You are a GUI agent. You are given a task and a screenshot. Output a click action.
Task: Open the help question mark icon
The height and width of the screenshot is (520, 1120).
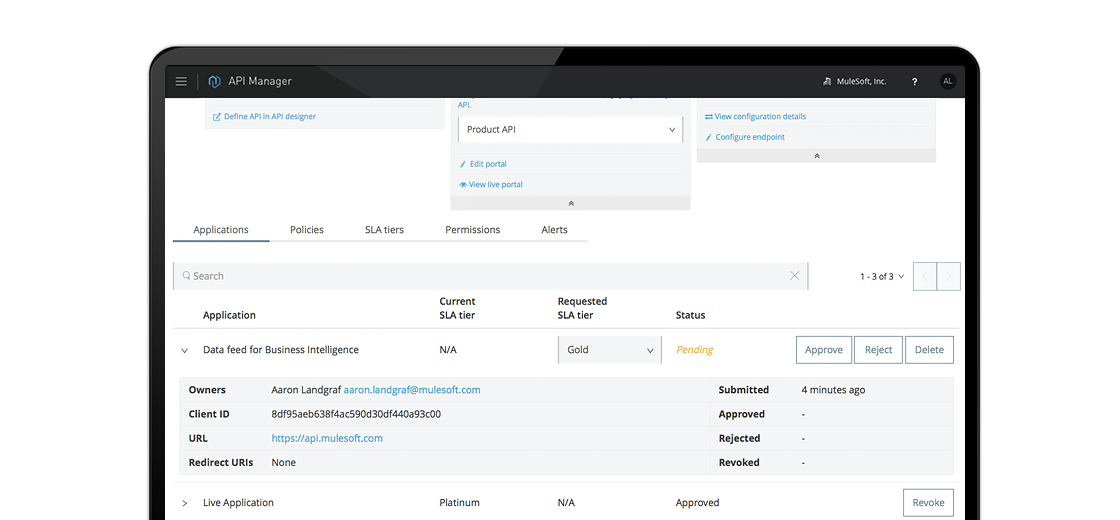[x=914, y=81]
